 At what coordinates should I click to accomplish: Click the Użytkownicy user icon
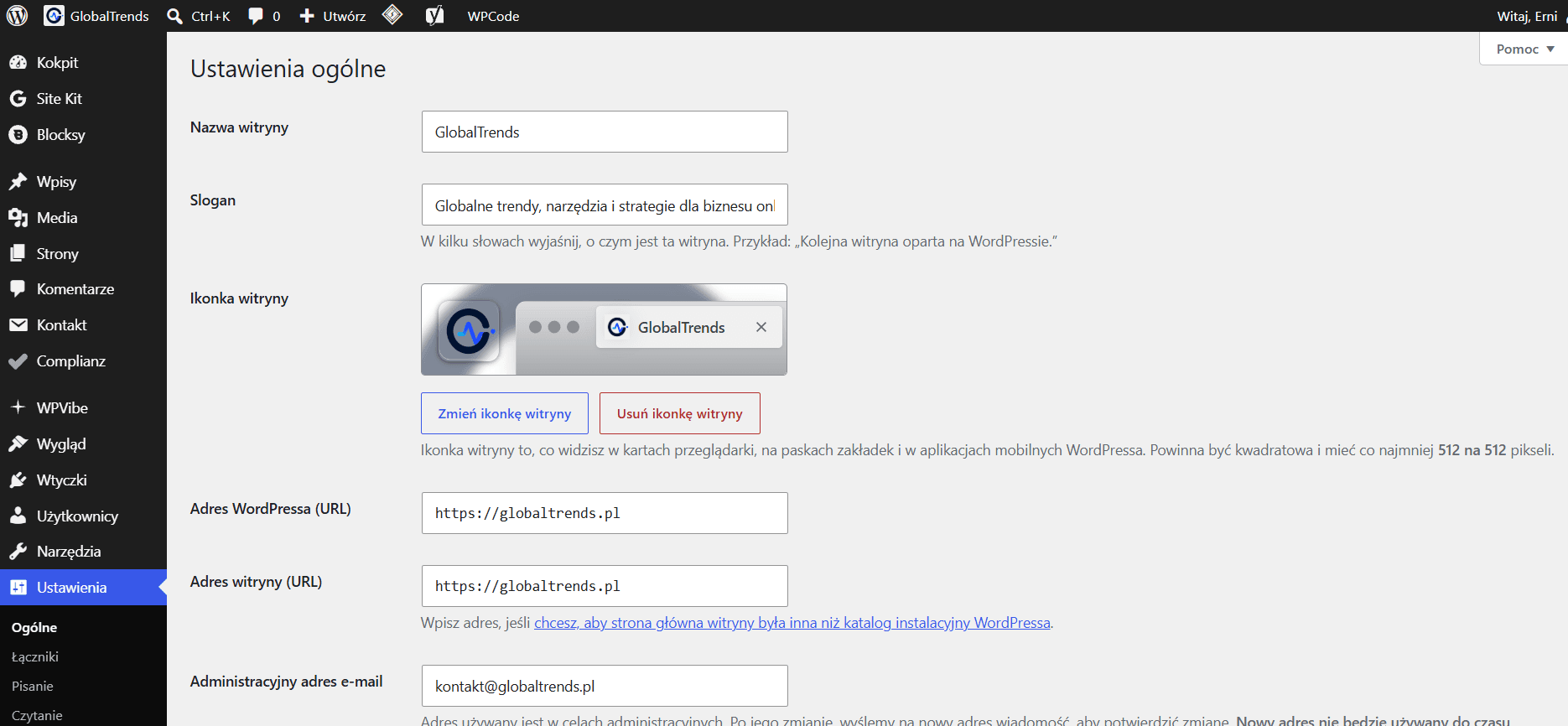(18, 516)
